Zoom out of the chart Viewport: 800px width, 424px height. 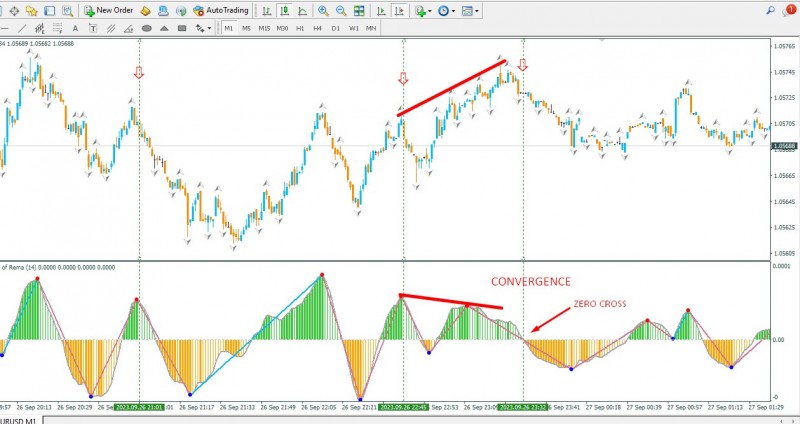click(x=341, y=10)
